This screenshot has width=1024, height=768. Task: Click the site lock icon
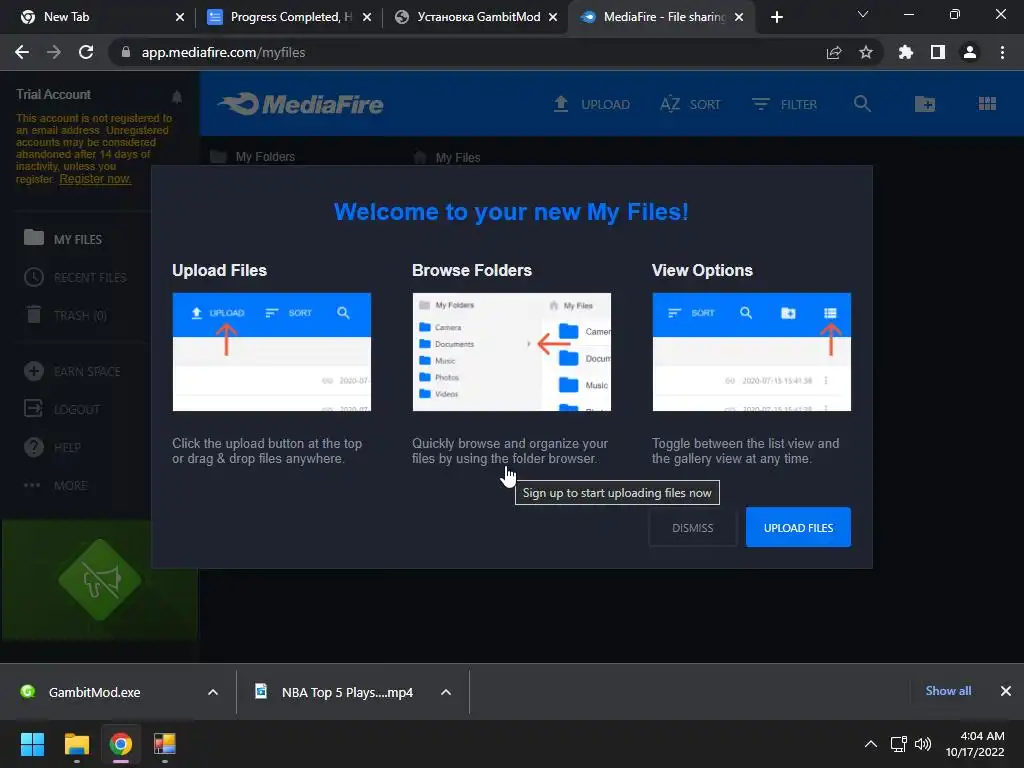[125, 52]
